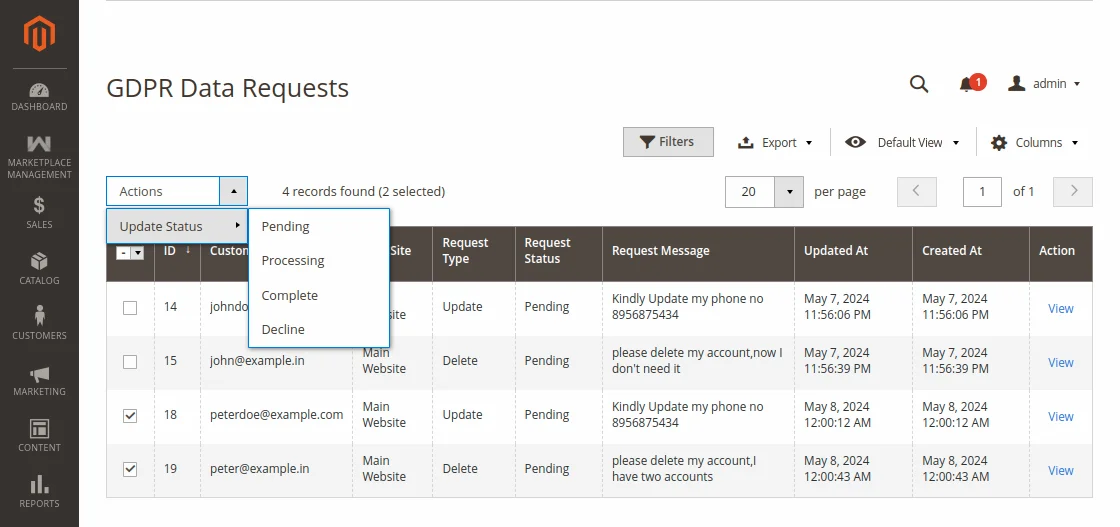Click the Filters button

[x=668, y=142]
